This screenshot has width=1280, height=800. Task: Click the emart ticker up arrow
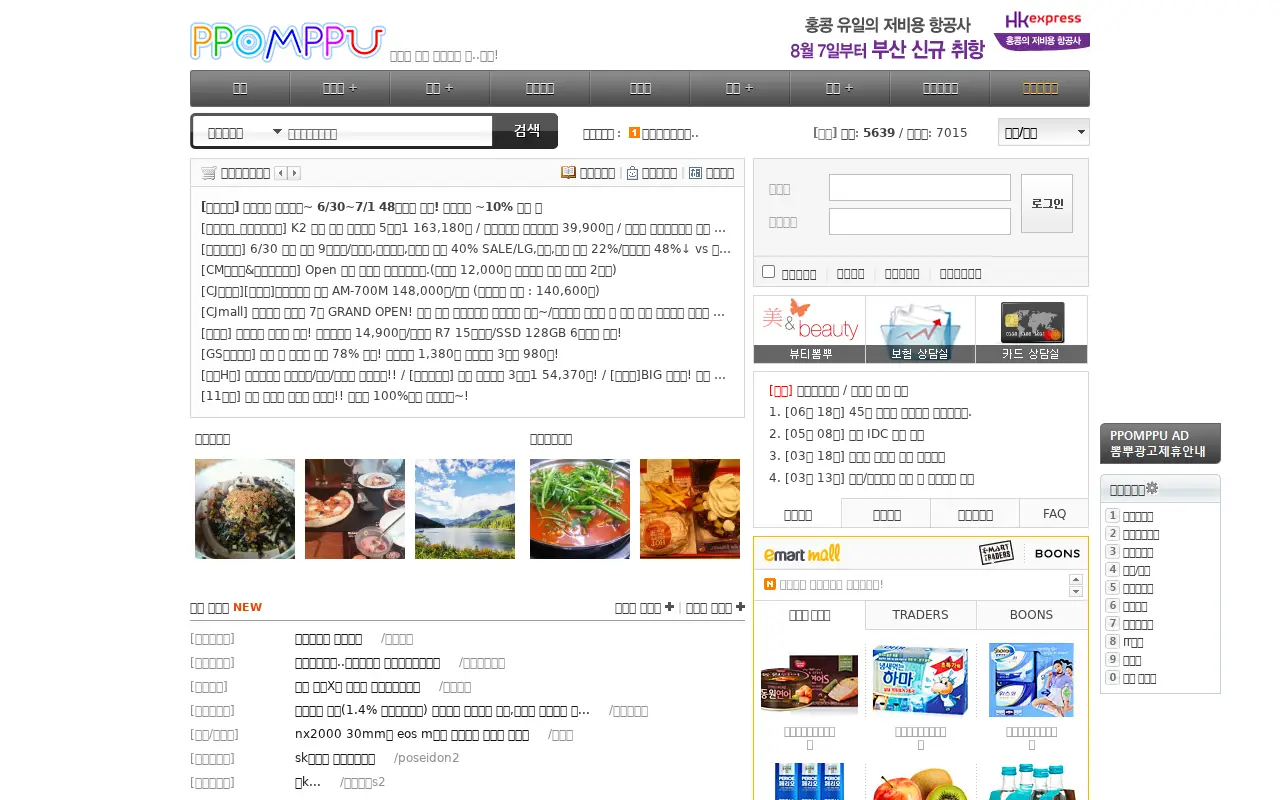(1076, 579)
